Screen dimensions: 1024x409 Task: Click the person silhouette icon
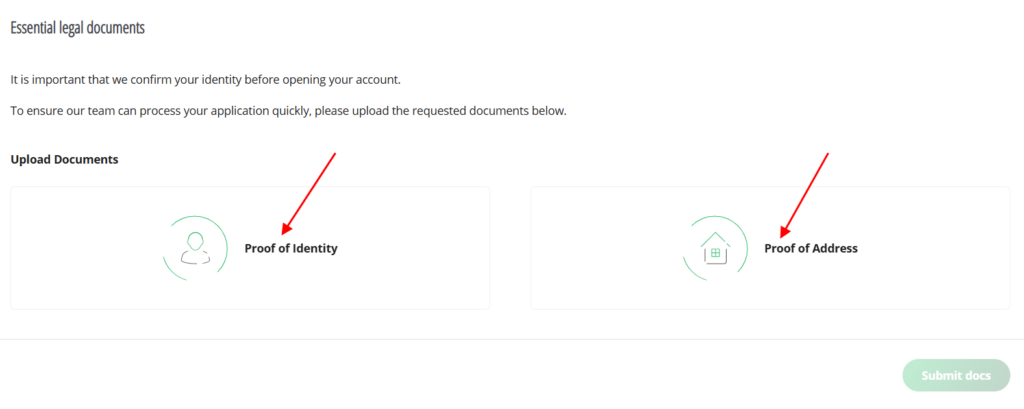[196, 247]
